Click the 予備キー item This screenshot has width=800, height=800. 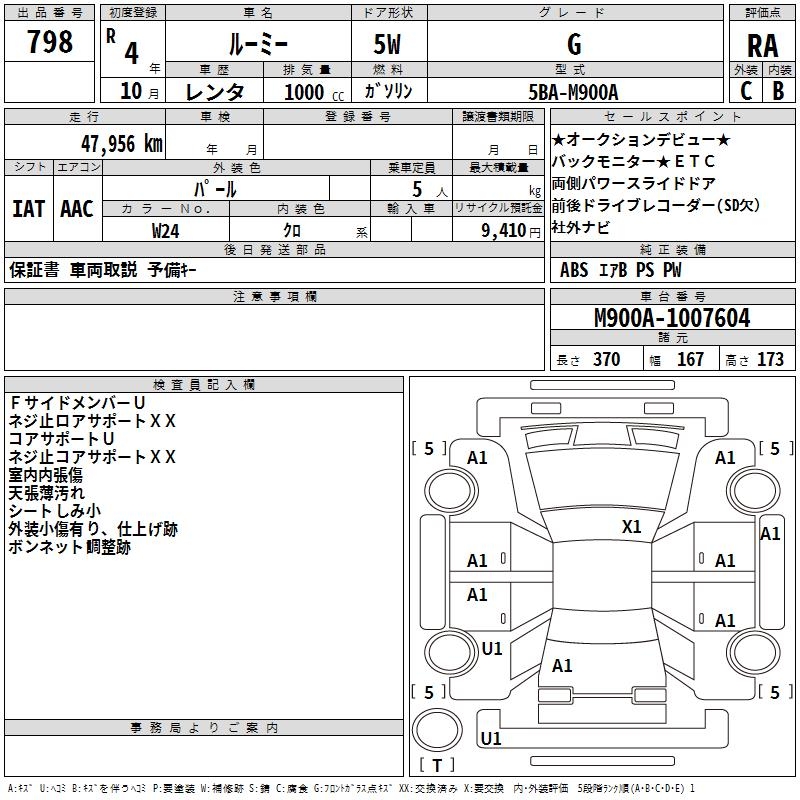click(172, 269)
